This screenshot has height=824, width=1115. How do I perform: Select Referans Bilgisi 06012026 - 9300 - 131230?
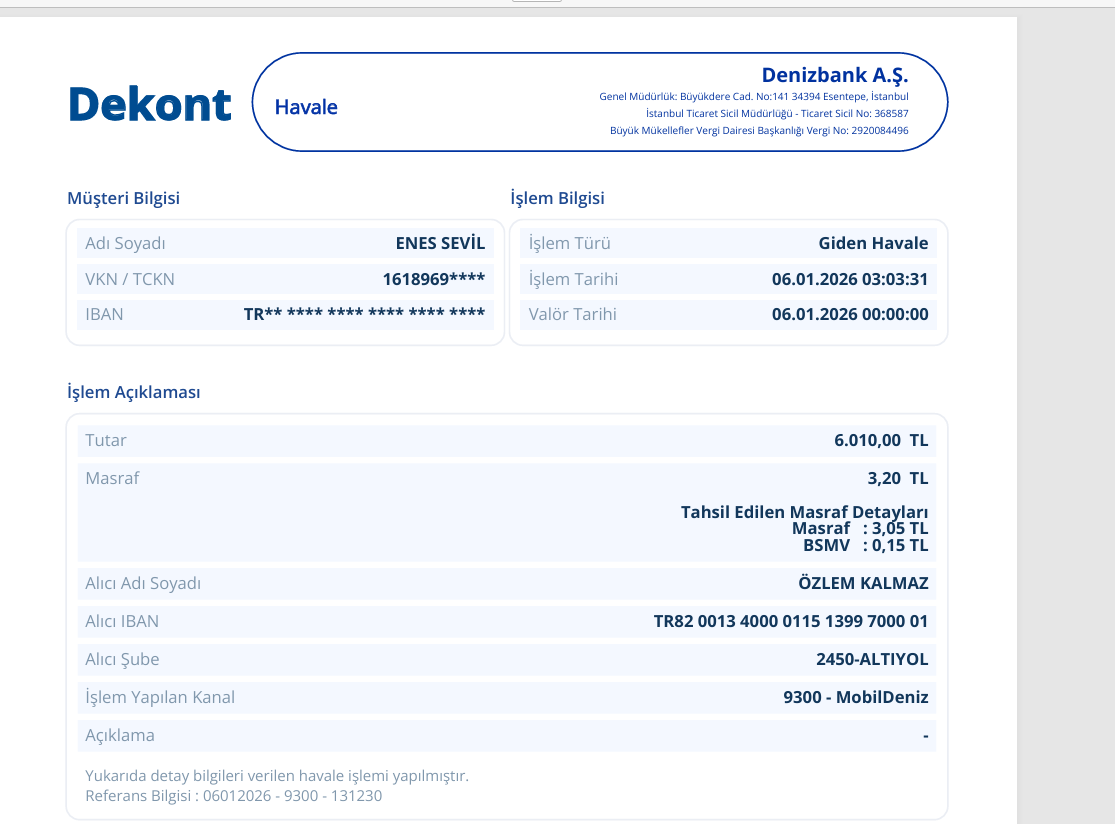pos(233,796)
